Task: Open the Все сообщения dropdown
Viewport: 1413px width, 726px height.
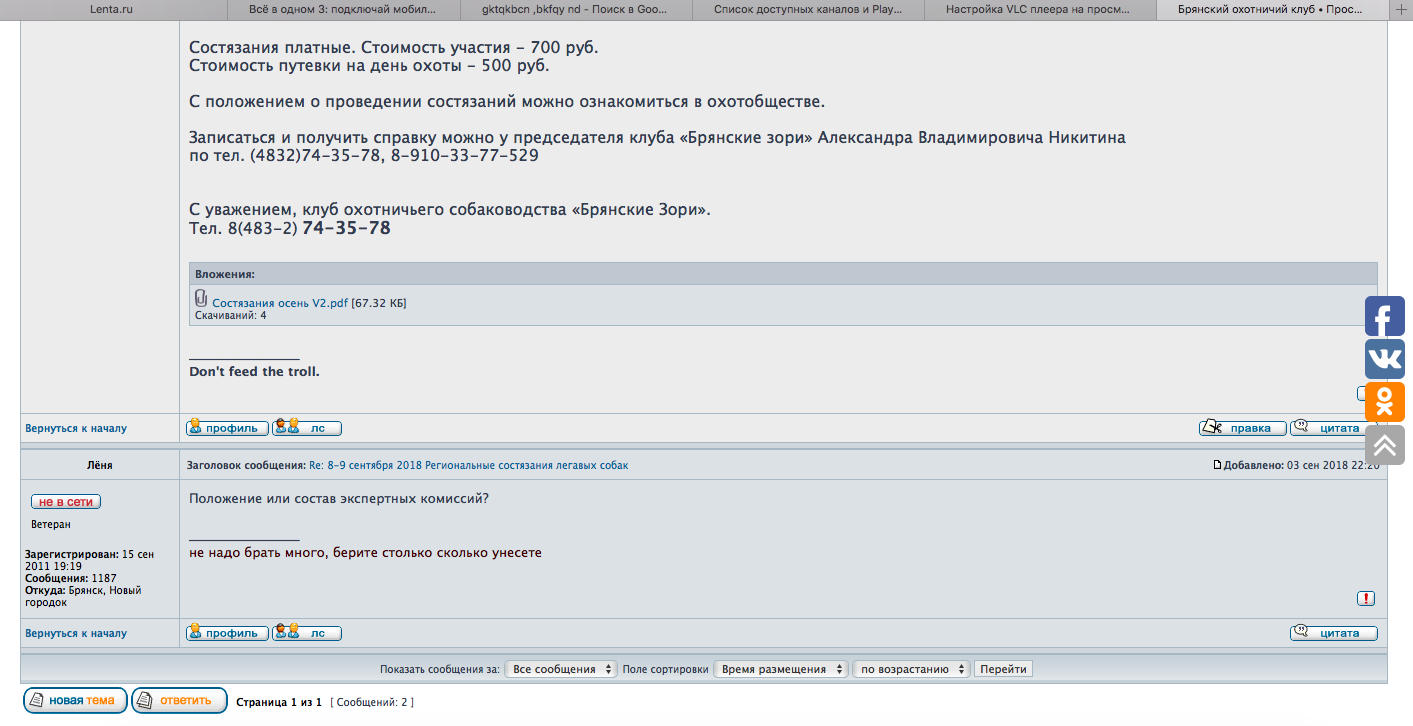Action: tap(561, 669)
